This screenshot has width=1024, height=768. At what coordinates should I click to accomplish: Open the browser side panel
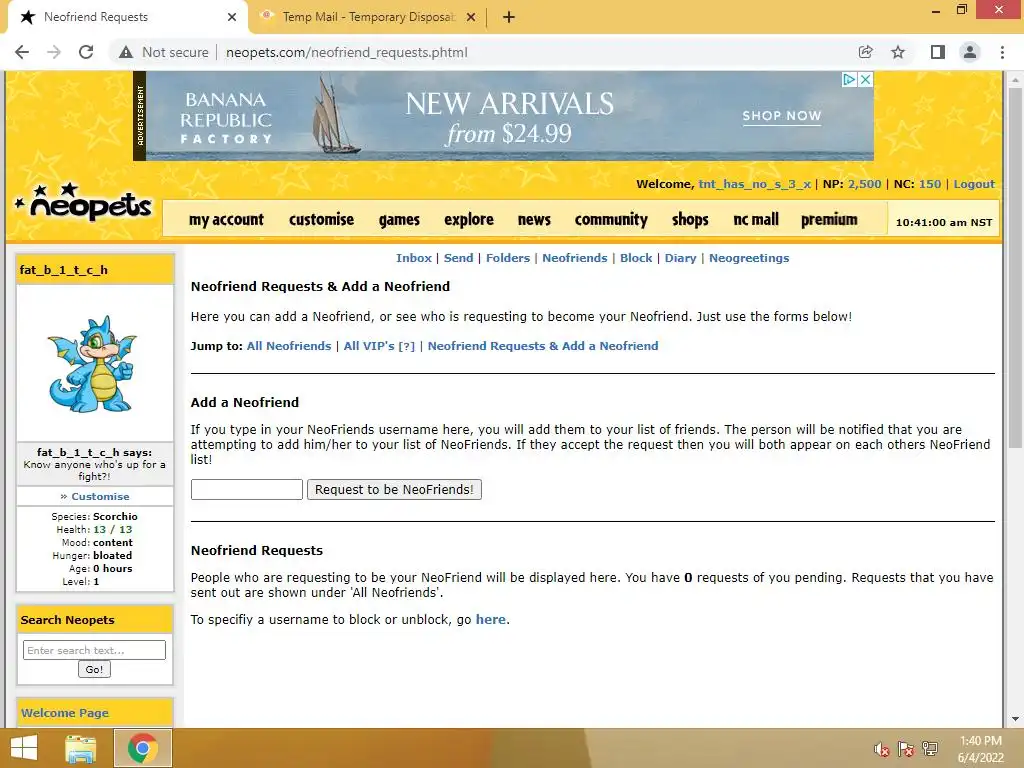(938, 52)
